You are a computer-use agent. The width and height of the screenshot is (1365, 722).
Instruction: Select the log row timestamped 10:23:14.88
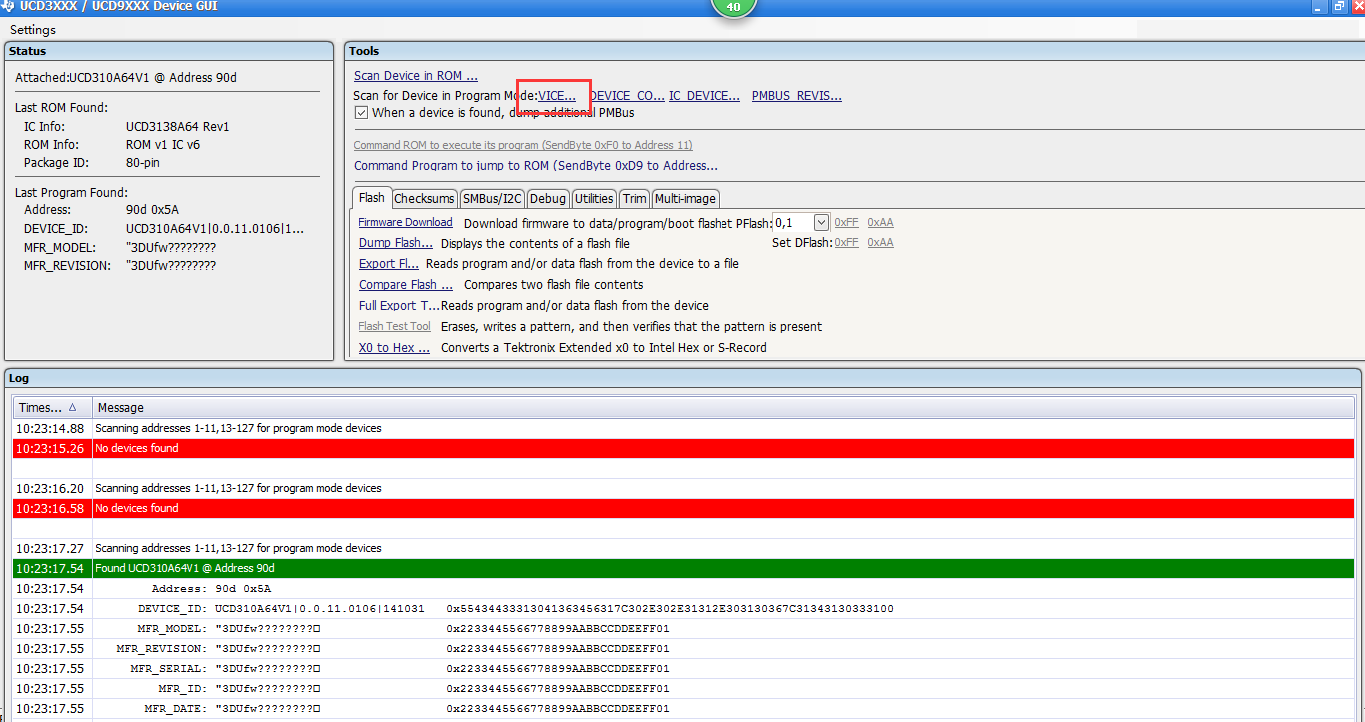(684, 428)
